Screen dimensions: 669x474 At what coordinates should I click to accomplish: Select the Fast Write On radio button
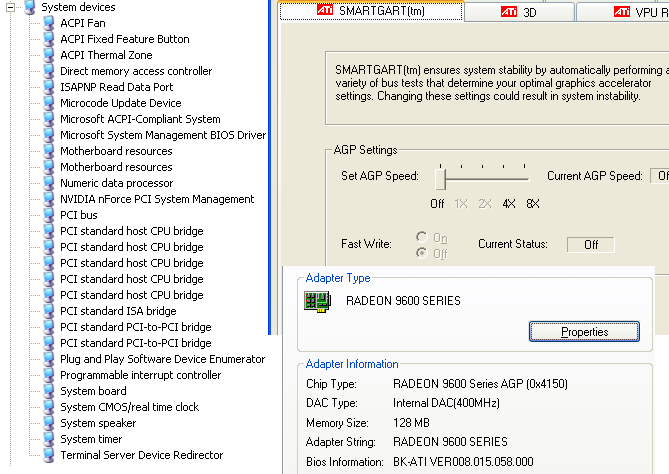tap(424, 238)
